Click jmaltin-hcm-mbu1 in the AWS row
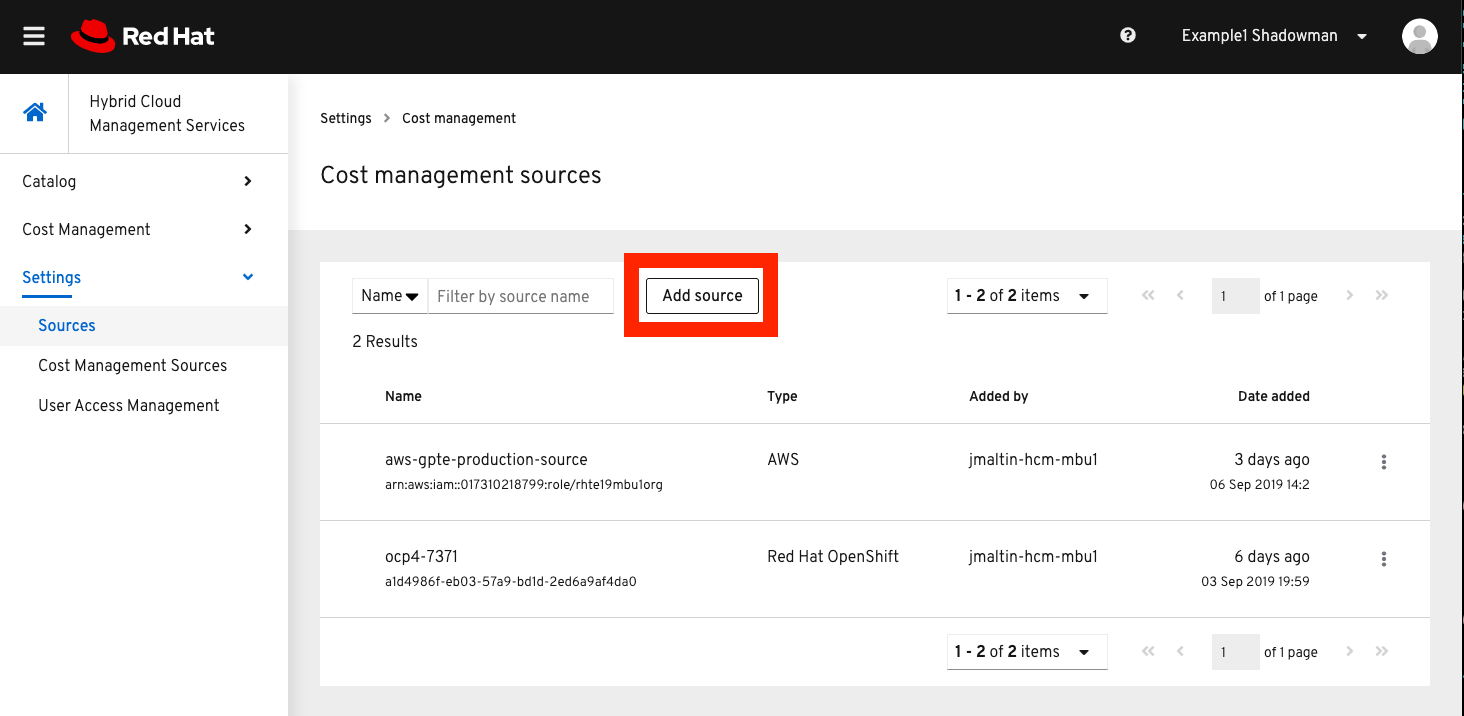 click(x=1033, y=460)
